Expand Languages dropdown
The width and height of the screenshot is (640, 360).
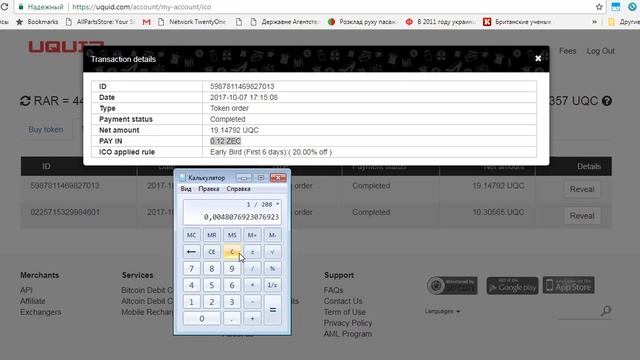point(442,311)
